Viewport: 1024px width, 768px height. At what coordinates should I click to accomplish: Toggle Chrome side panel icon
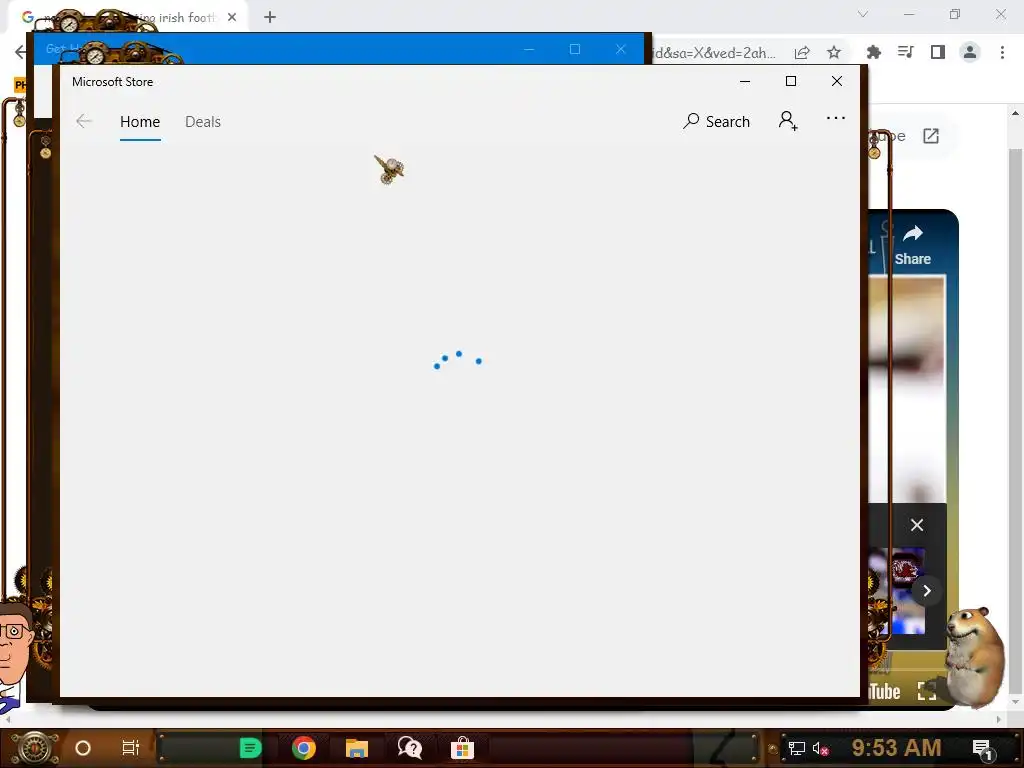pos(938,52)
